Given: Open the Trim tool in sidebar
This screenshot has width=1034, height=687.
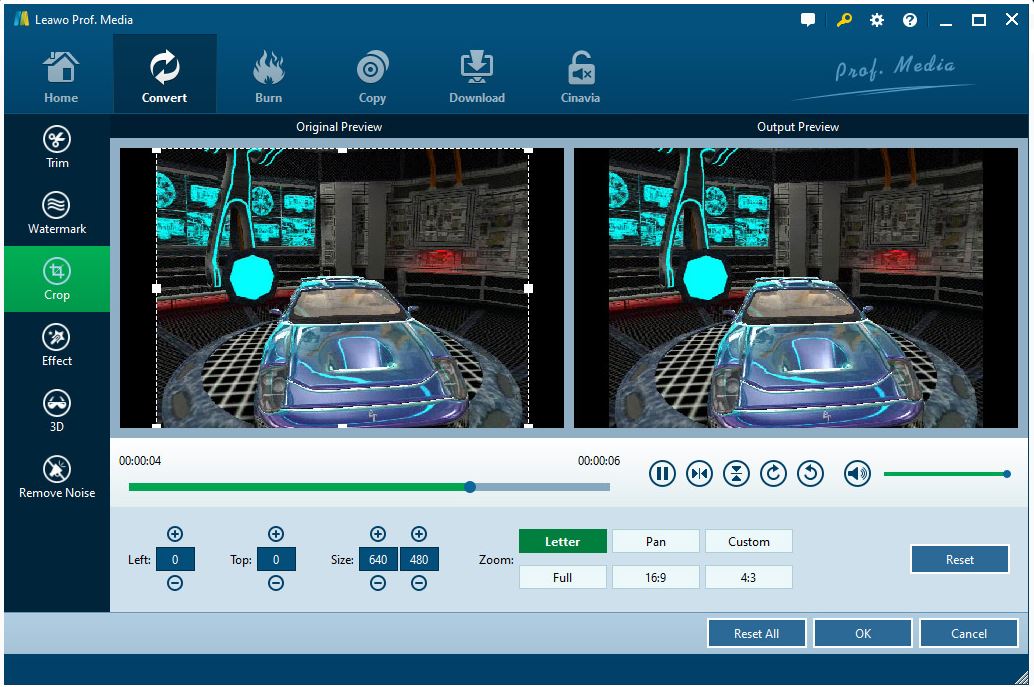Looking at the screenshot, I should coord(57,148).
